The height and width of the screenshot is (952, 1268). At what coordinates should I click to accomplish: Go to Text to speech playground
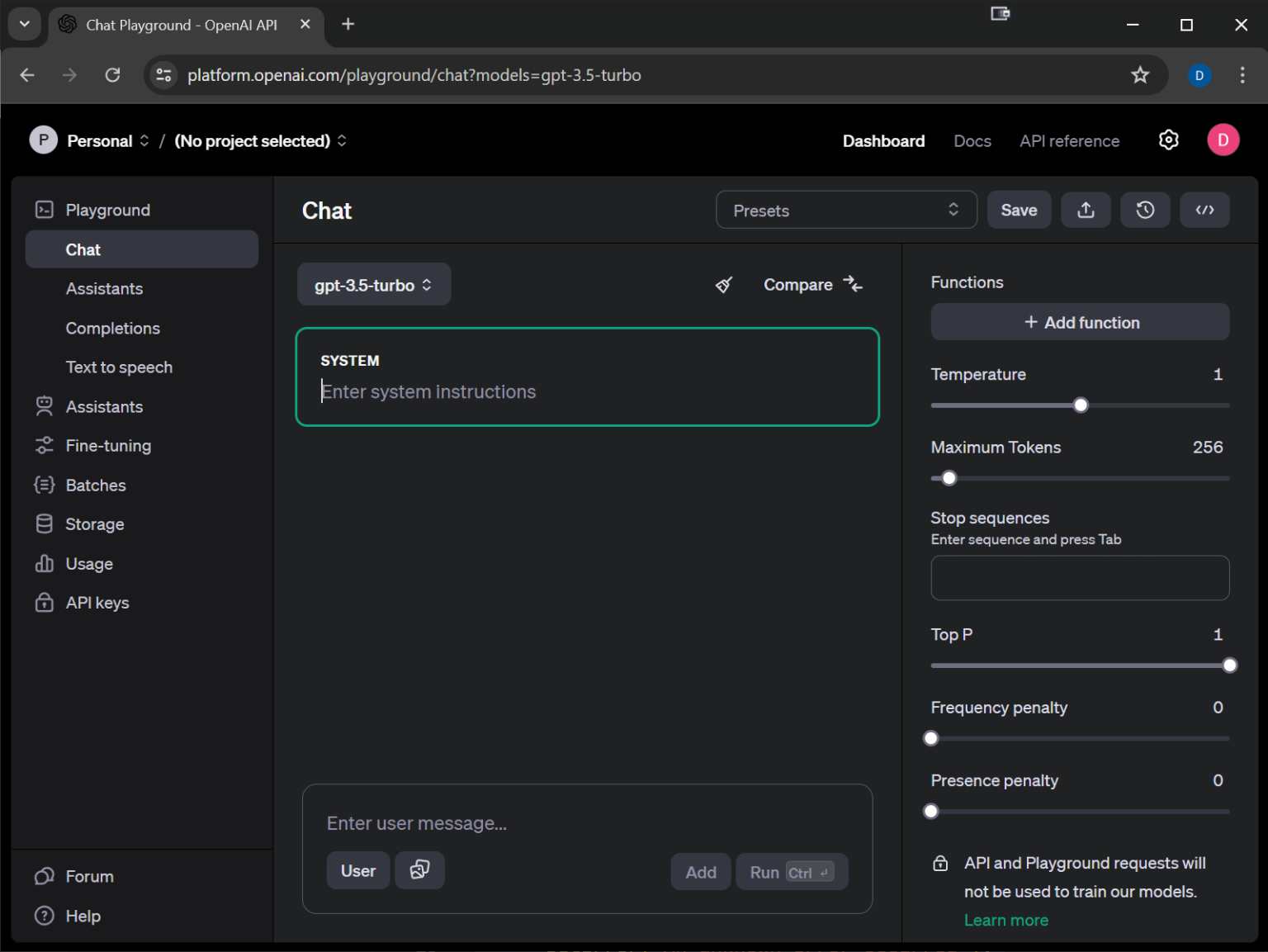[x=119, y=367]
